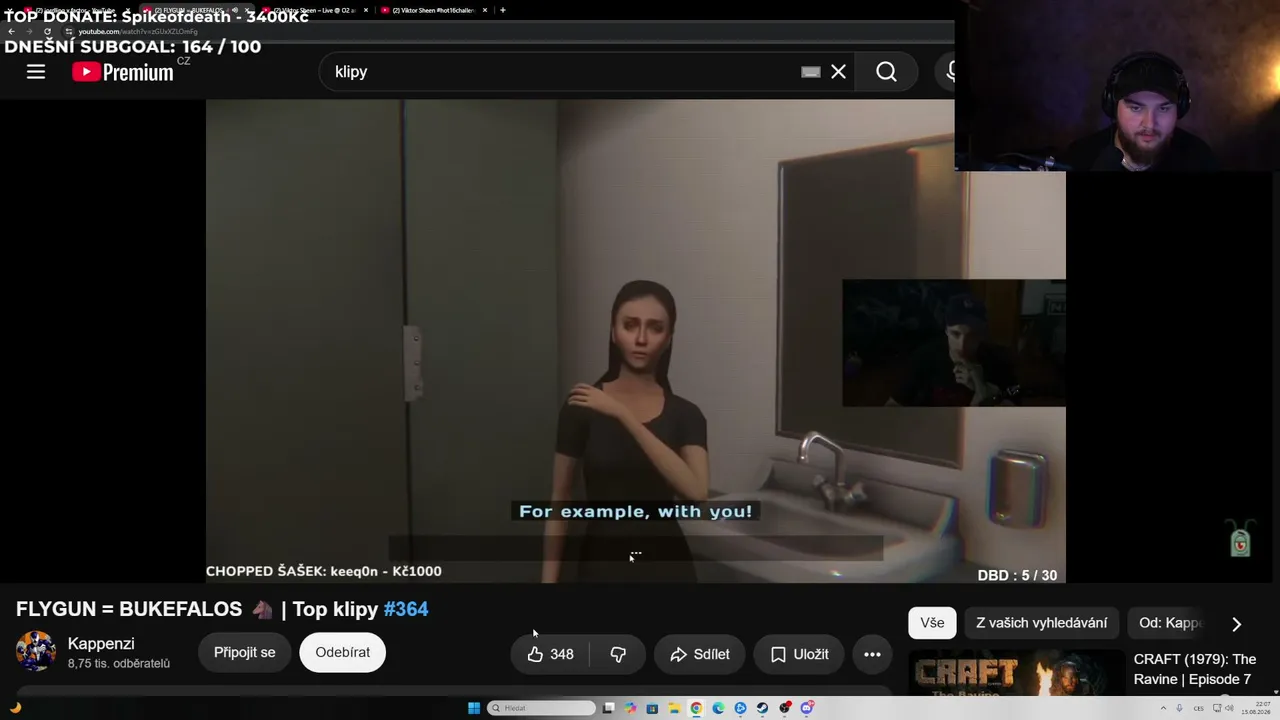Open the CRAFT (1979) video thumbnail

click(1016, 673)
